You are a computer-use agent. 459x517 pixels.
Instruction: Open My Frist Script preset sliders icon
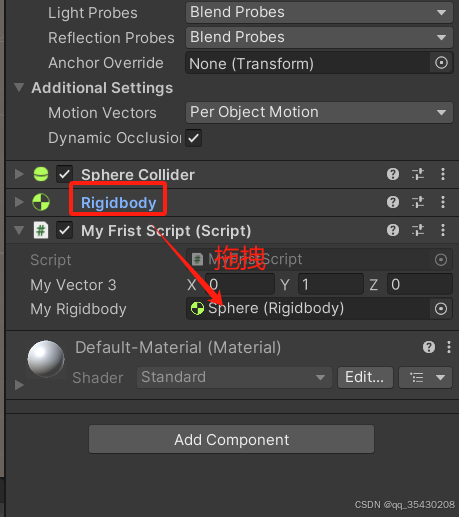(x=418, y=230)
